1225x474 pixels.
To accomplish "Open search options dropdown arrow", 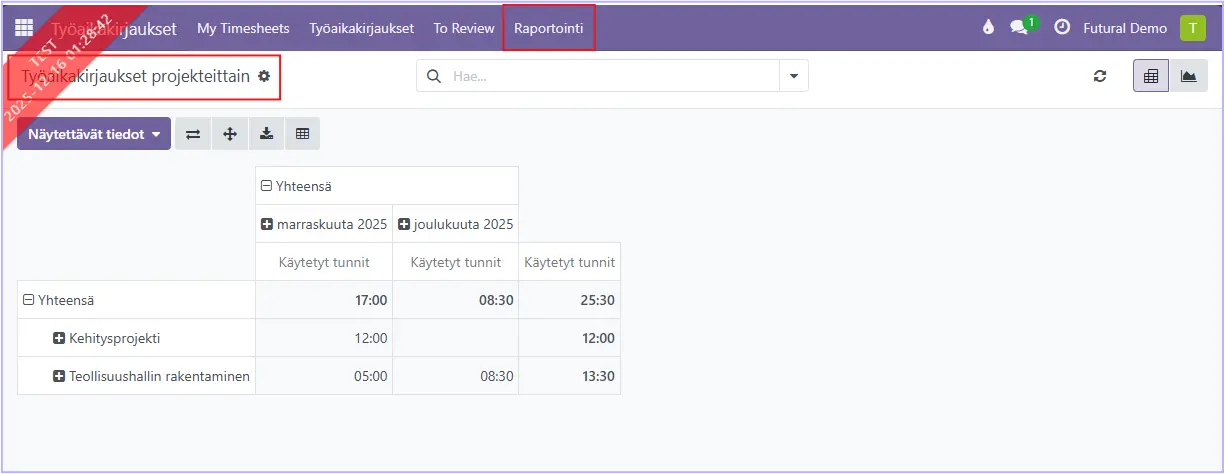I will pyautogui.click(x=794, y=76).
